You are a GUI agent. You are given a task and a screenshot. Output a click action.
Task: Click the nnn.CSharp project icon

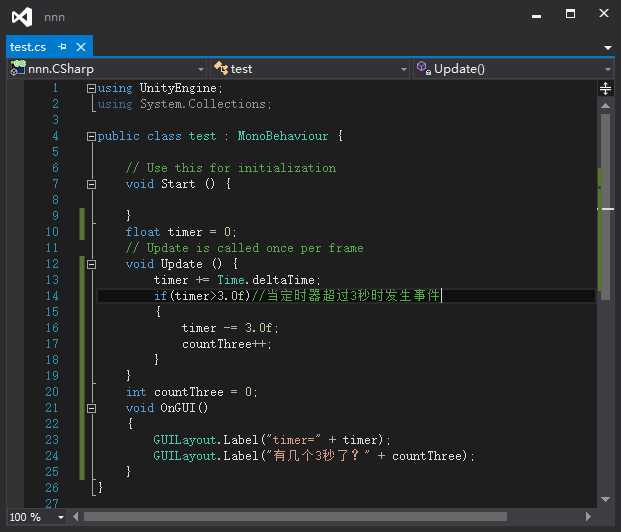point(18,68)
